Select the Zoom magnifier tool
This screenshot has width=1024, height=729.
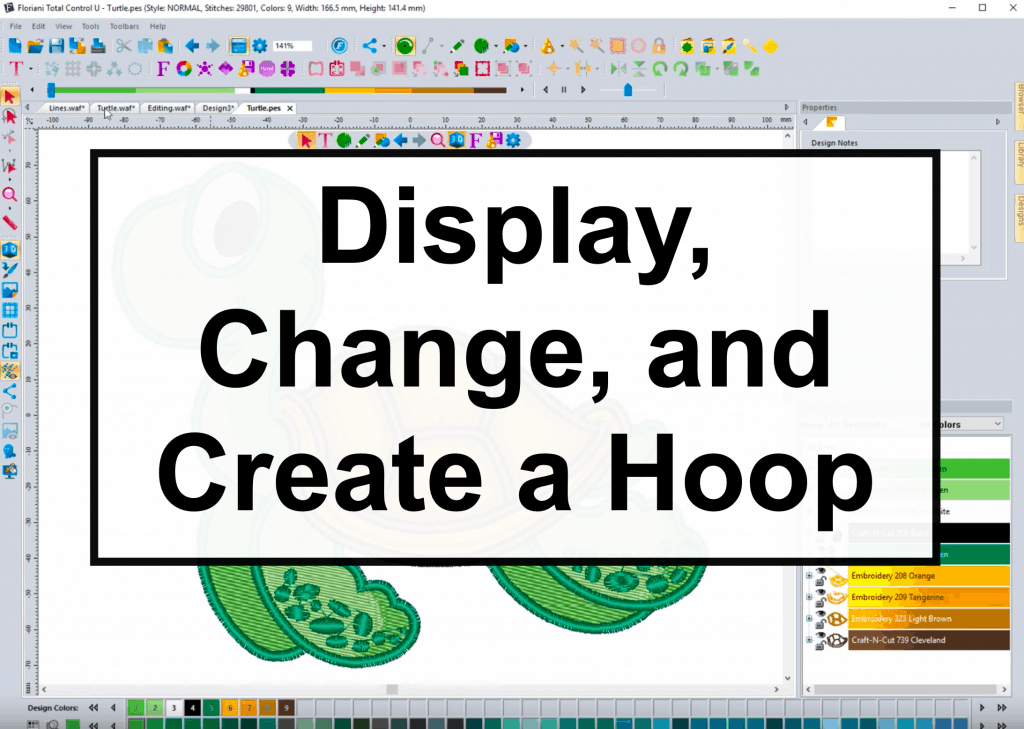11,196
